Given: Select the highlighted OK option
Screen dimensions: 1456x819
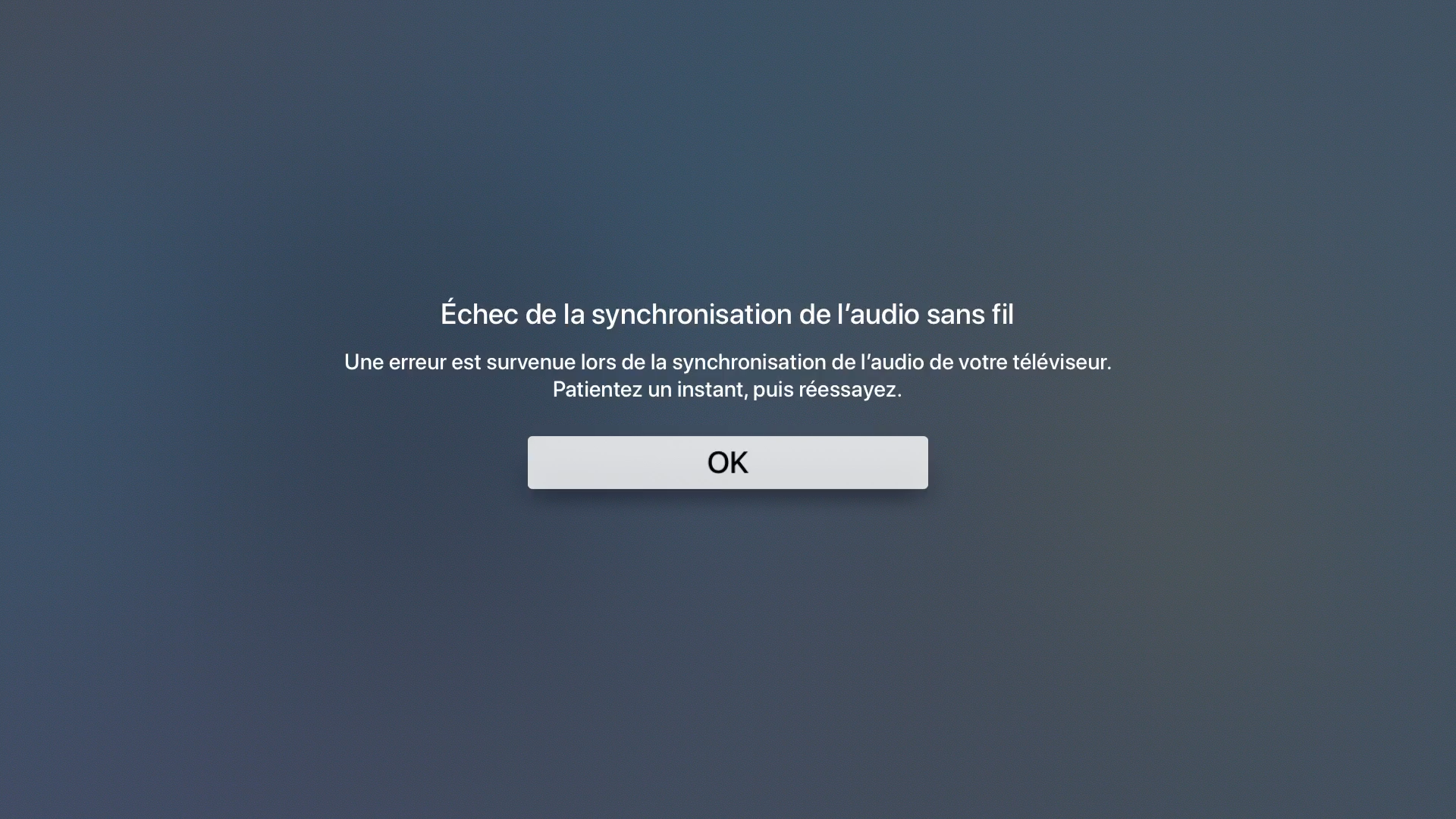Looking at the screenshot, I should 727,462.
